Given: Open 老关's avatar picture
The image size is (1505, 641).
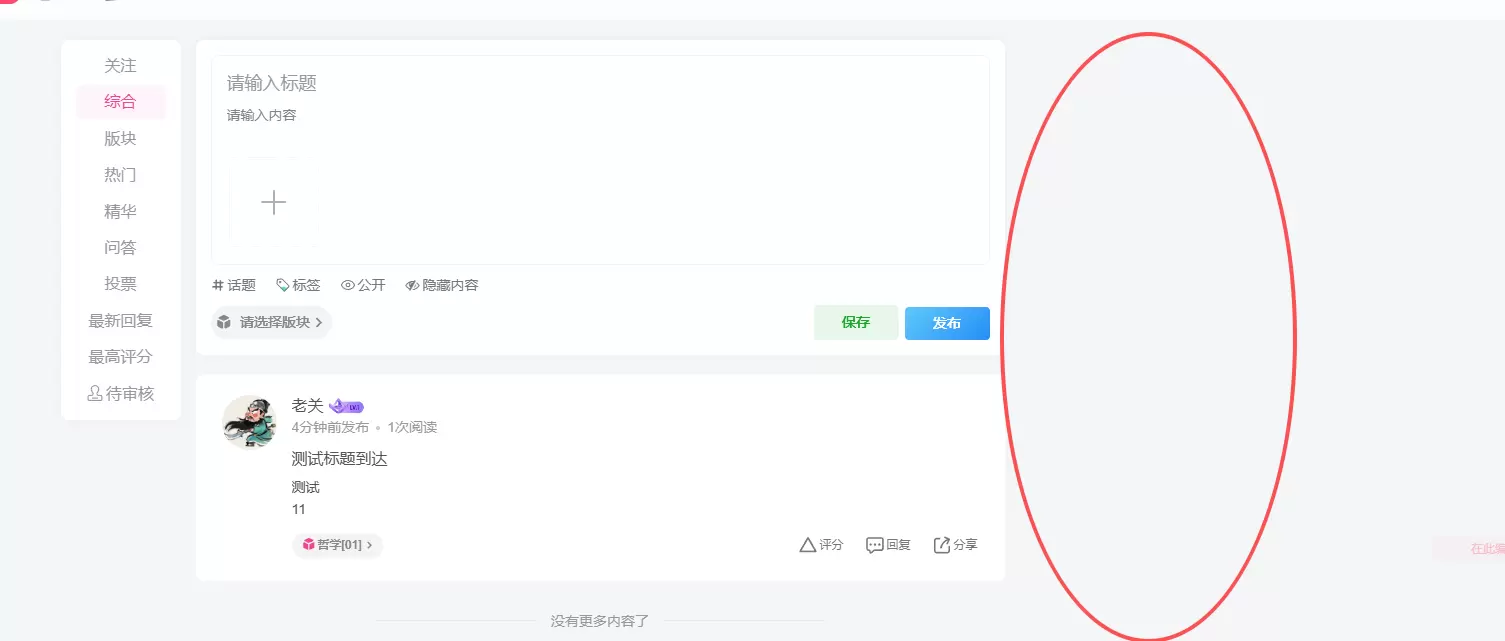Looking at the screenshot, I should click(x=249, y=422).
